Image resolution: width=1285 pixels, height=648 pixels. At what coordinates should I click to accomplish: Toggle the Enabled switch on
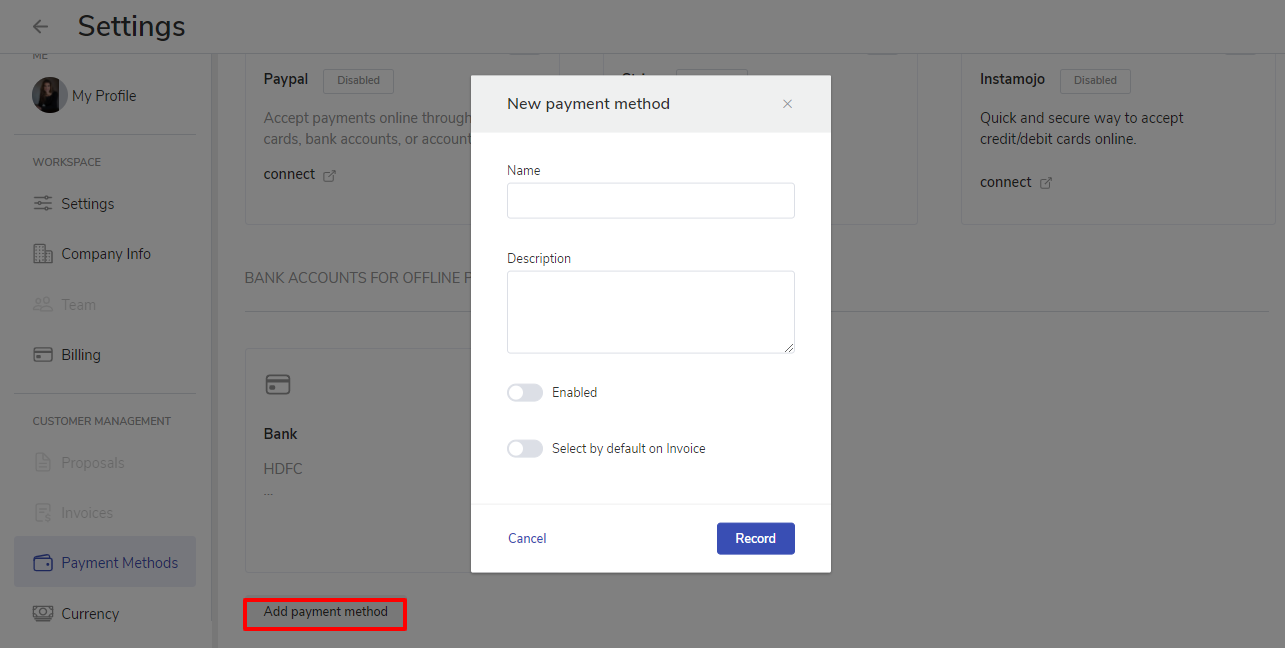tap(525, 393)
